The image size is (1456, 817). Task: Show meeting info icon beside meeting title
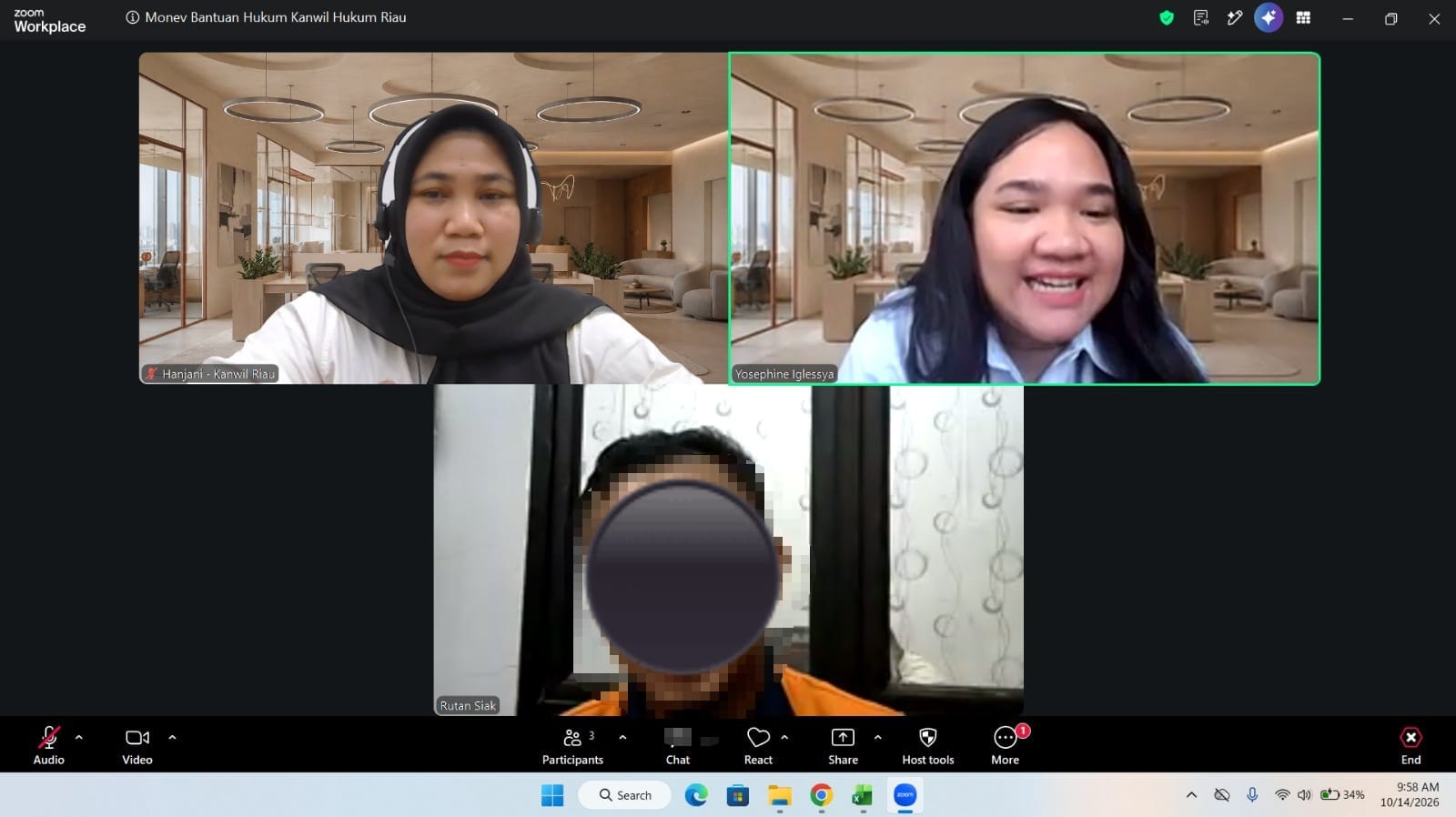pyautogui.click(x=133, y=17)
